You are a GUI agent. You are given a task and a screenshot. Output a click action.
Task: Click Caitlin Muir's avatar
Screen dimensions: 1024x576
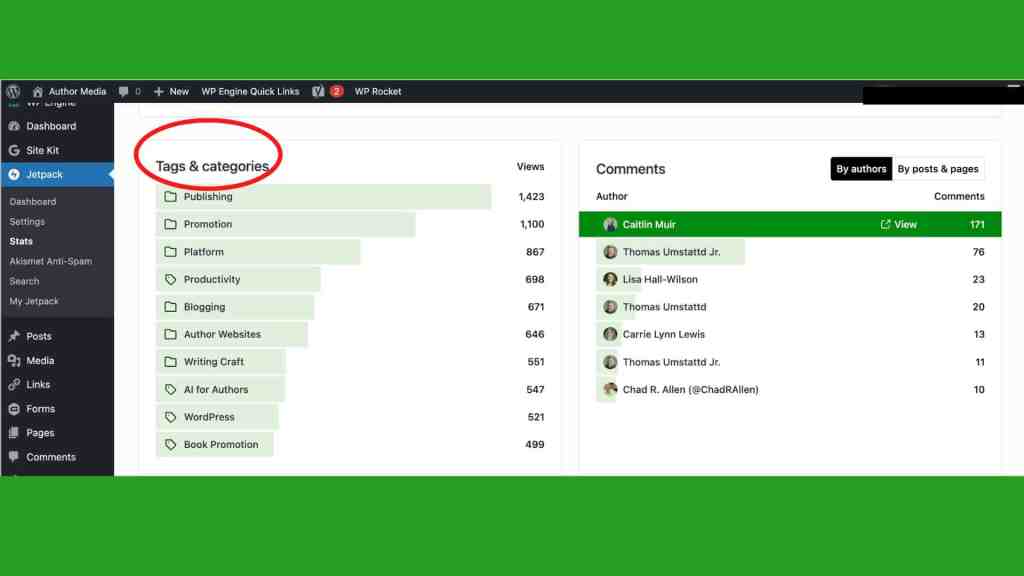610,225
